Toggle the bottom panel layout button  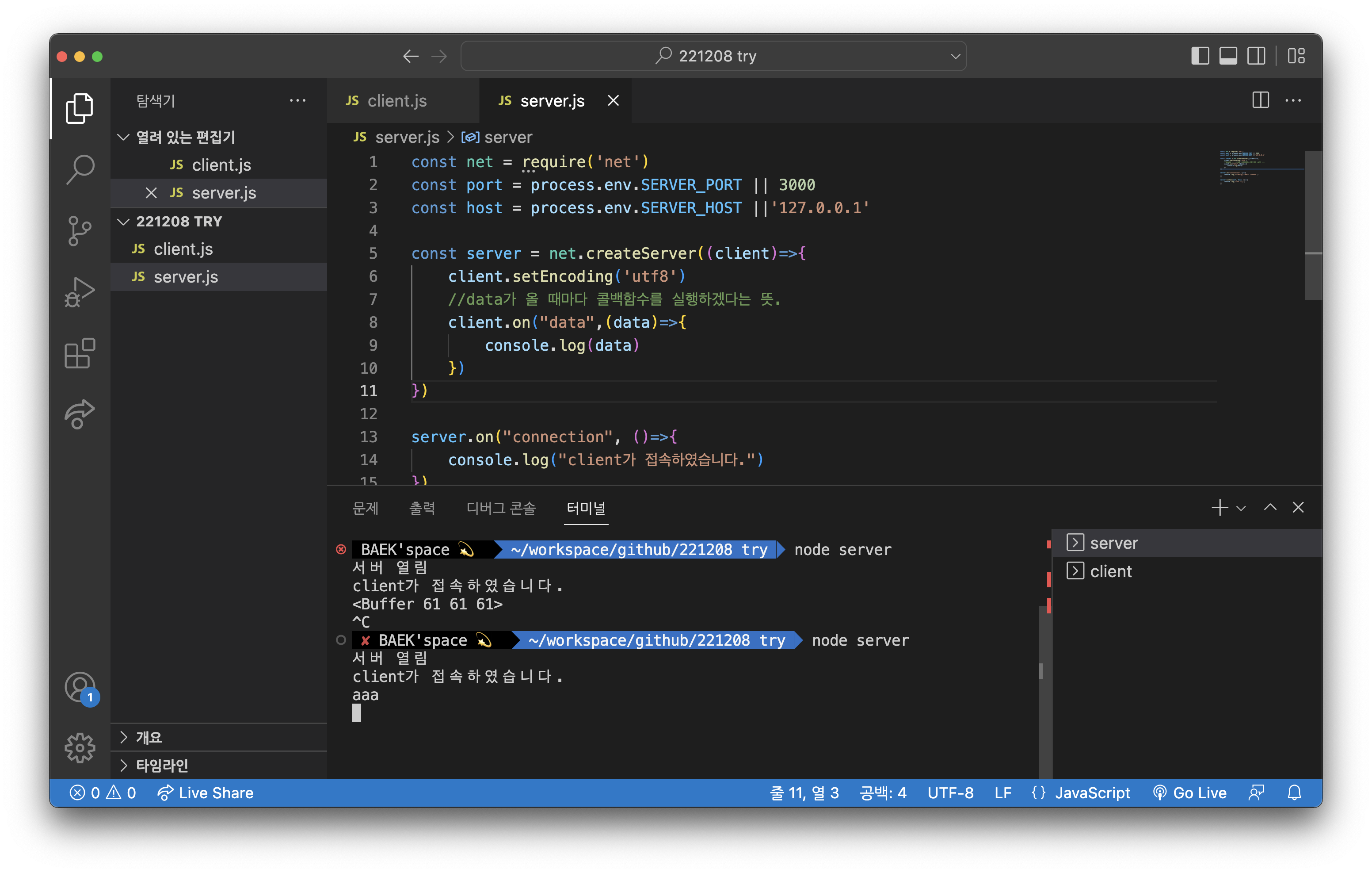1228,56
